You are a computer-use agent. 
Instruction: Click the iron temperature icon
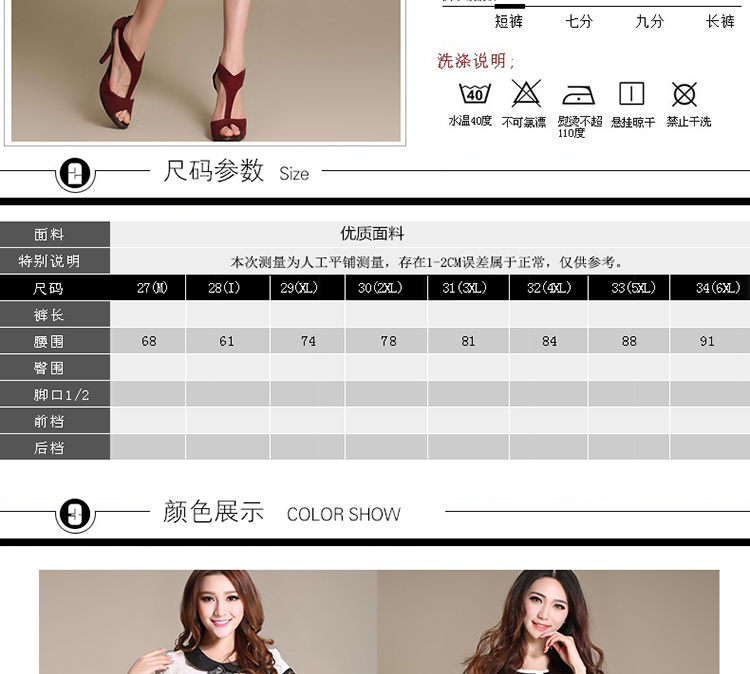coord(578,95)
